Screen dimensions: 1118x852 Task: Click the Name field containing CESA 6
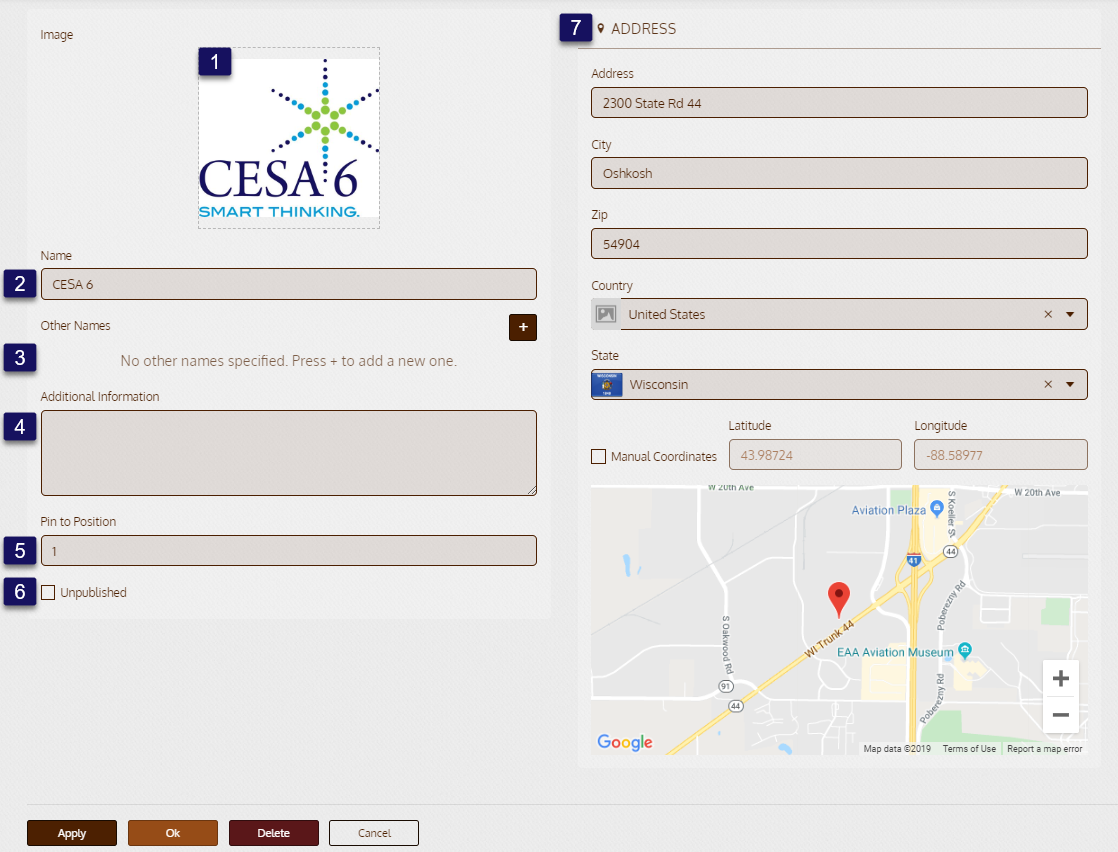pos(289,284)
